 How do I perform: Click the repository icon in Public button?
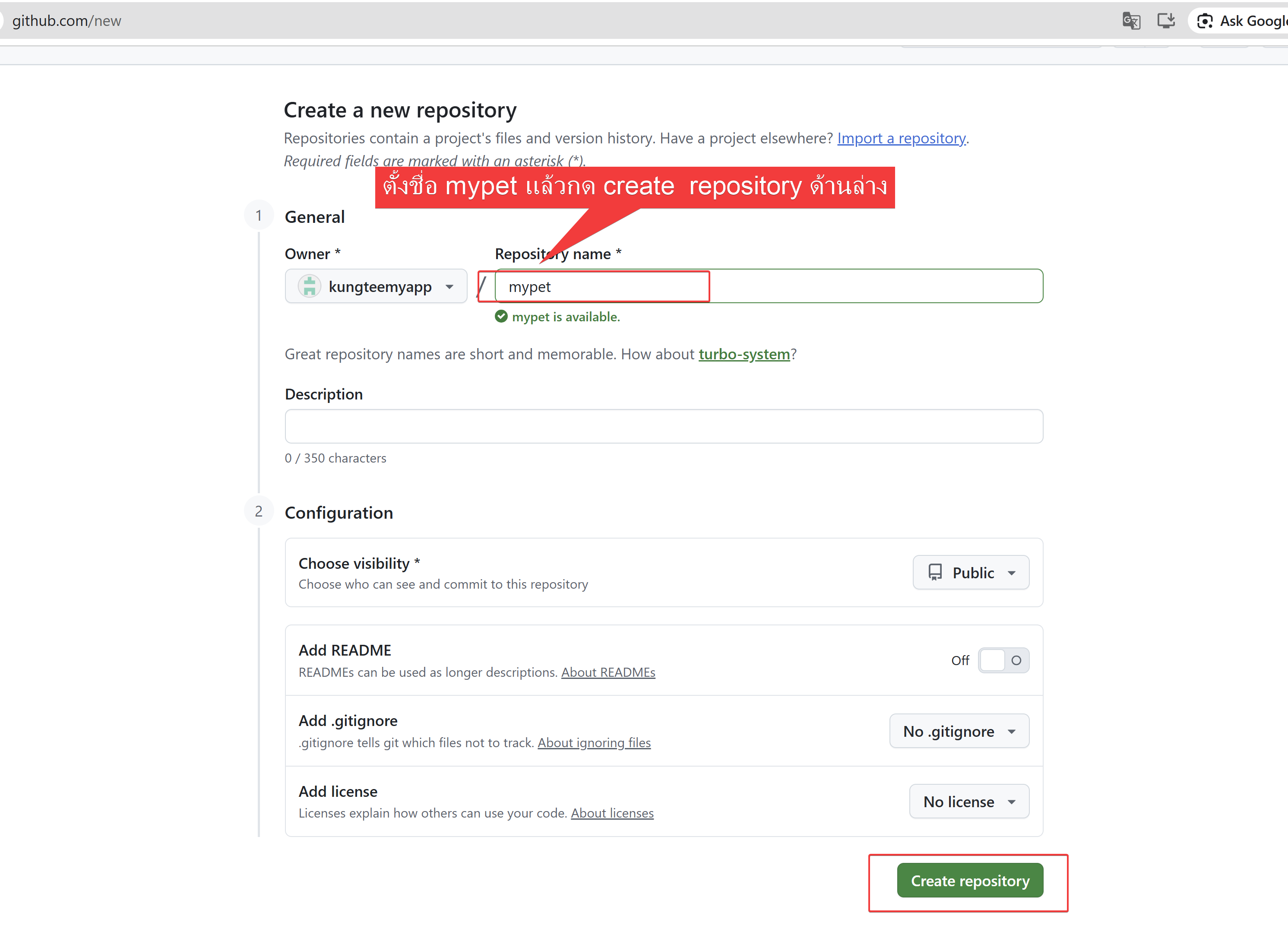pos(935,572)
